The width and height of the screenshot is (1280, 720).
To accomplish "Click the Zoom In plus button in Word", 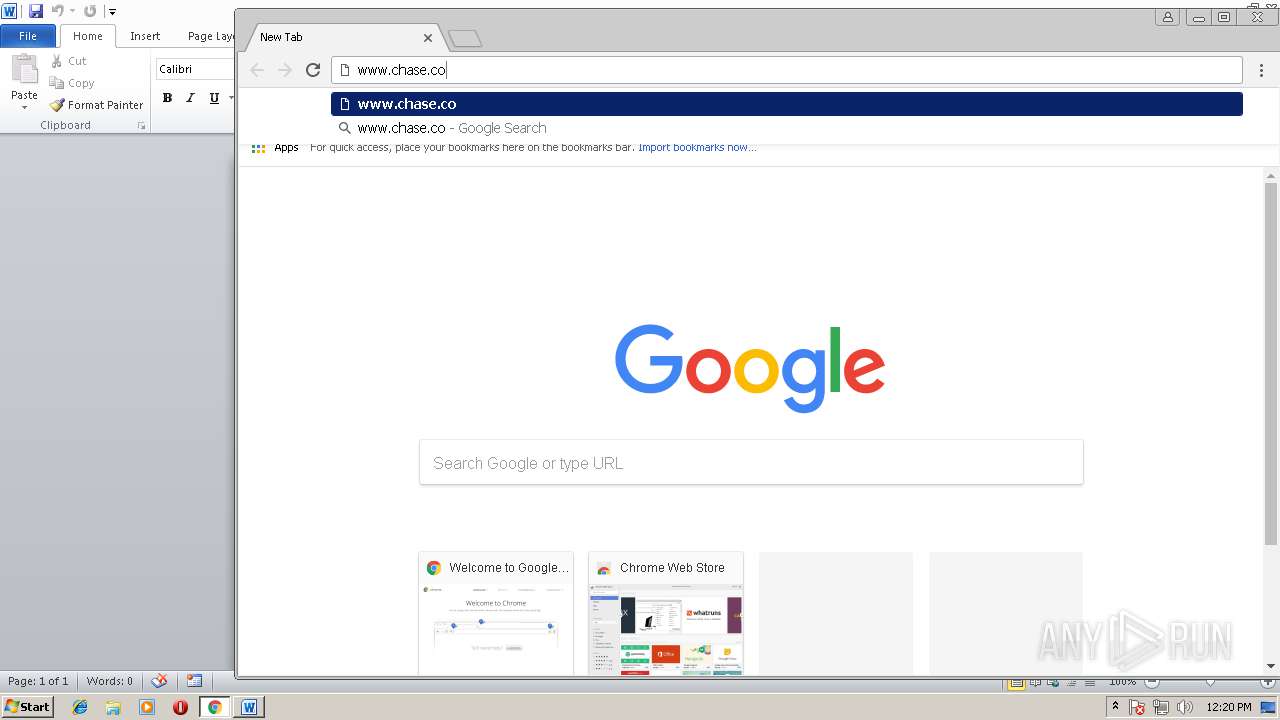I will [x=1267, y=683].
